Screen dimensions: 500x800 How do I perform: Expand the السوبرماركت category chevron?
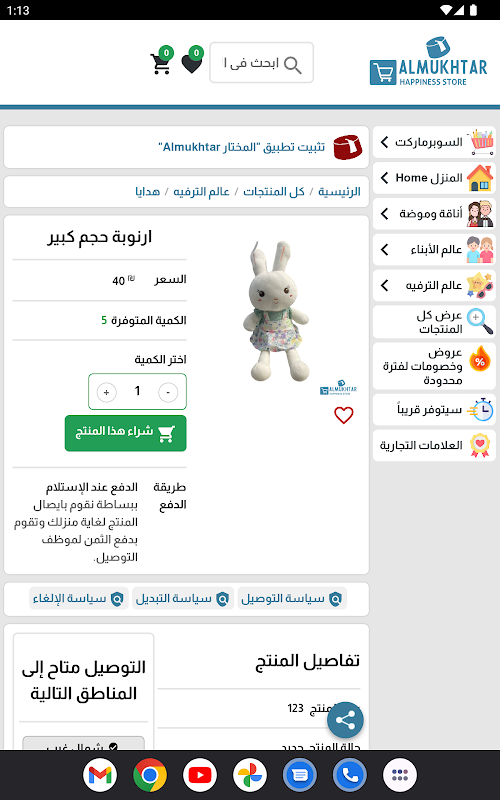385,142
